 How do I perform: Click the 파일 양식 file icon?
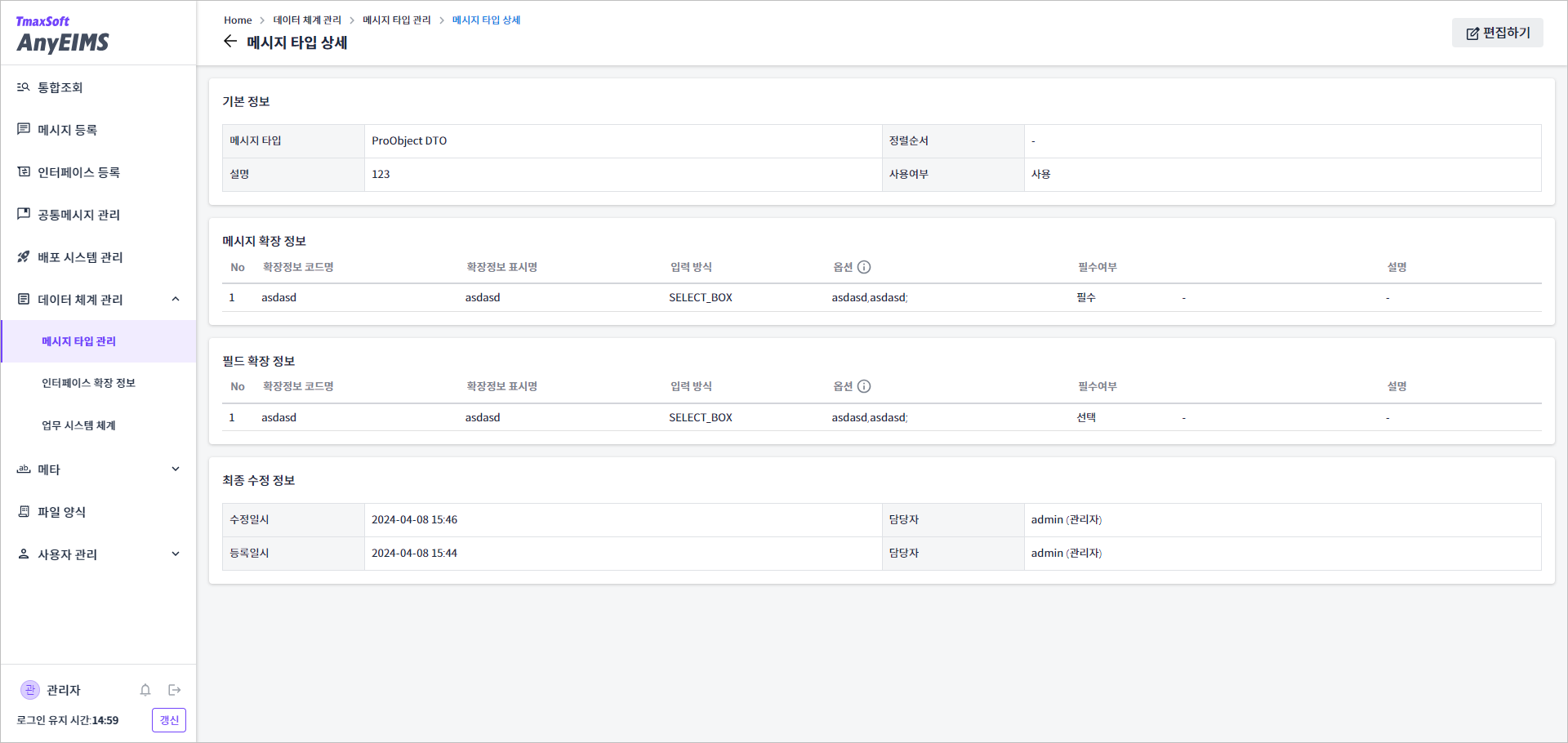(x=24, y=511)
